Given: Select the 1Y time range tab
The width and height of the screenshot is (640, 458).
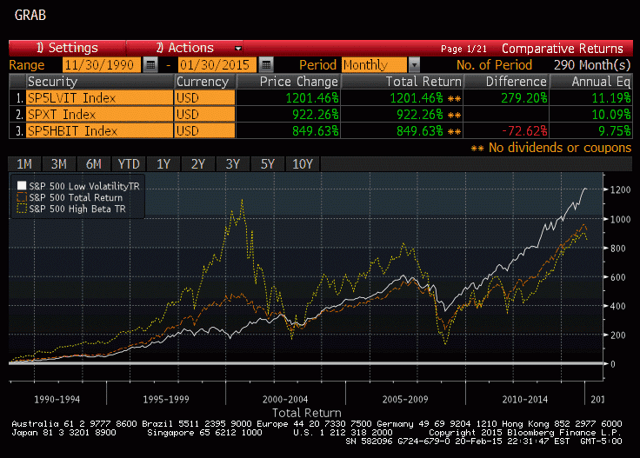Looking at the screenshot, I should click(163, 164).
